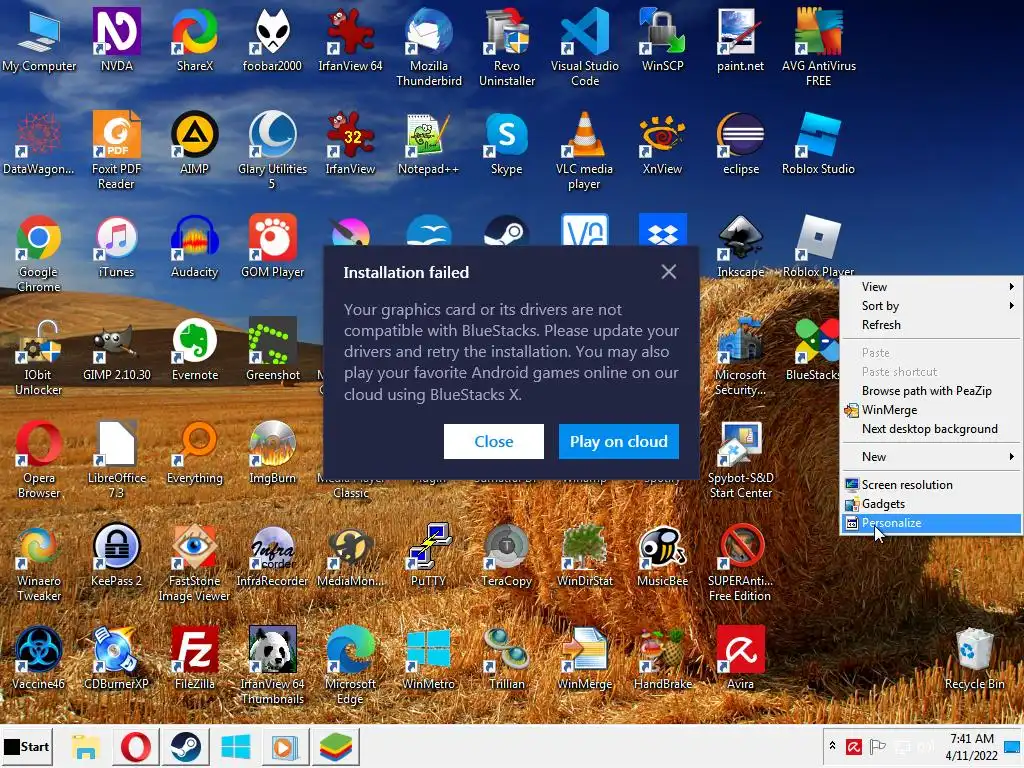Open Avira desktop shortcut

click(x=740, y=658)
